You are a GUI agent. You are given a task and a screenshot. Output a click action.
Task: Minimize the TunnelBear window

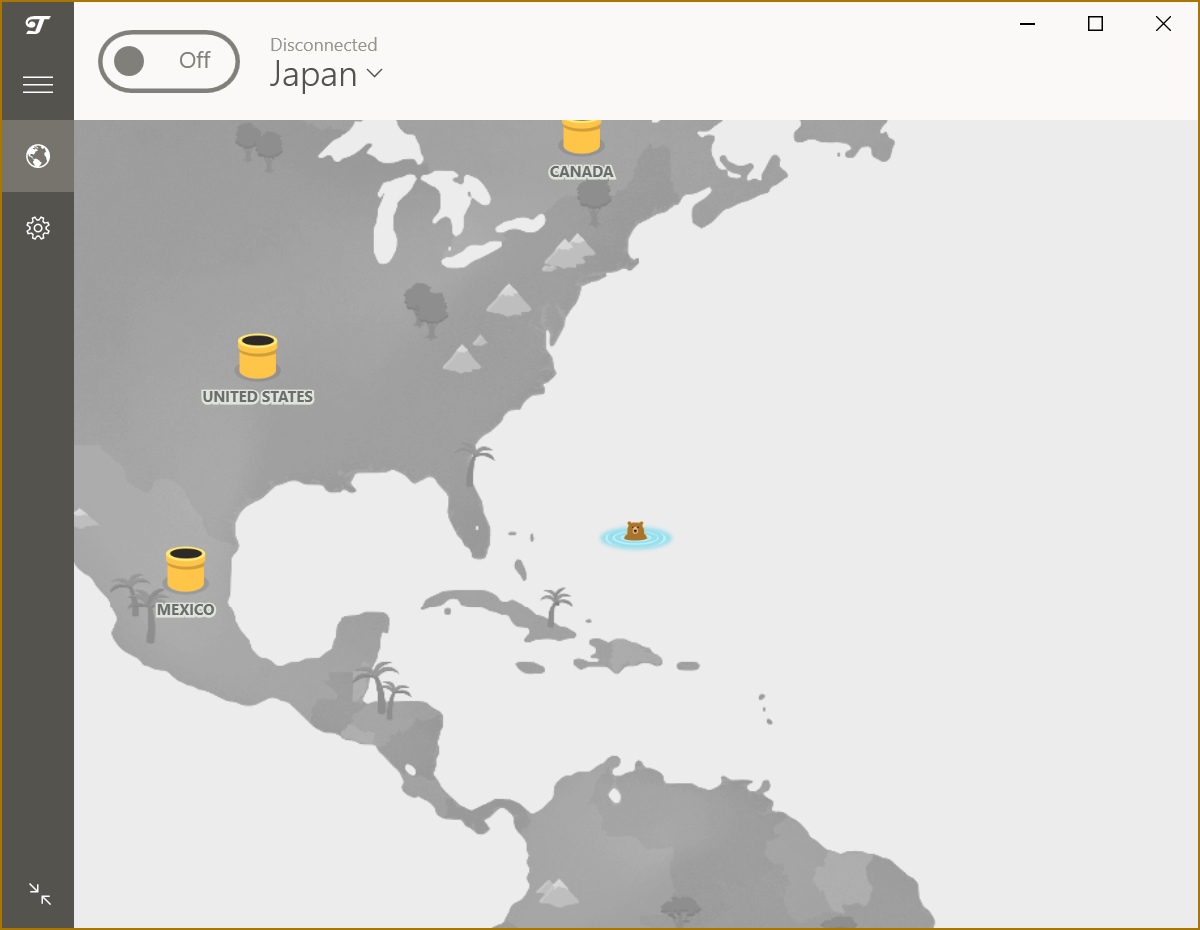click(1028, 24)
